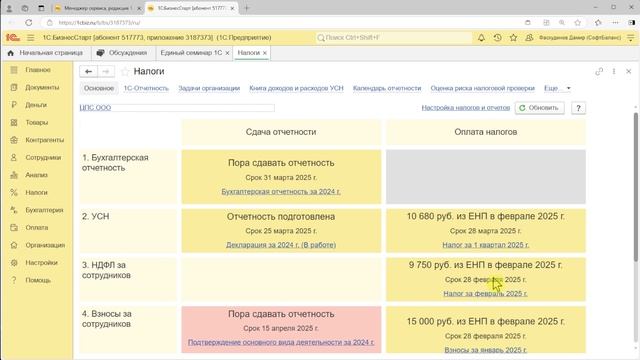The width and height of the screenshot is (640, 360).
Task: Open Анализ section in sidebar
Action: pos(36,175)
